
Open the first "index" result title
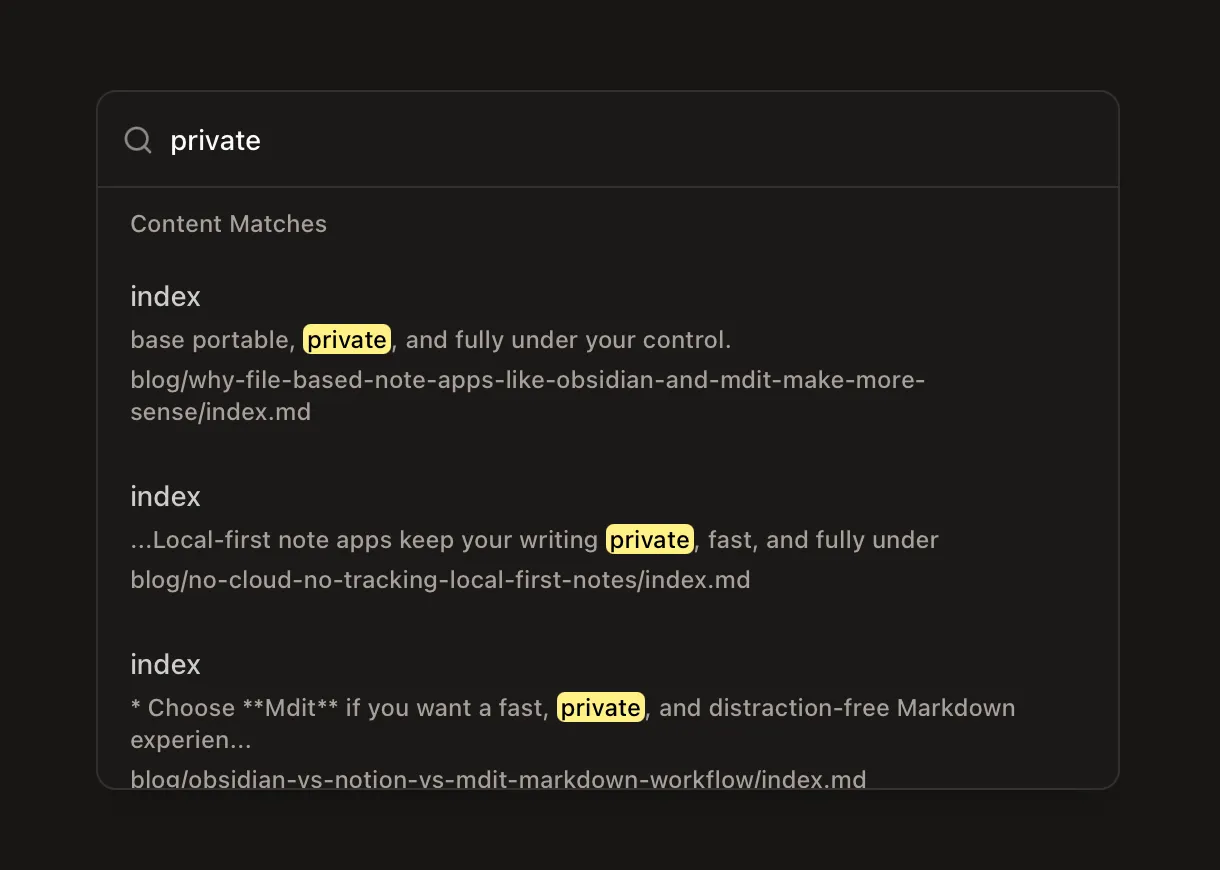pos(165,297)
